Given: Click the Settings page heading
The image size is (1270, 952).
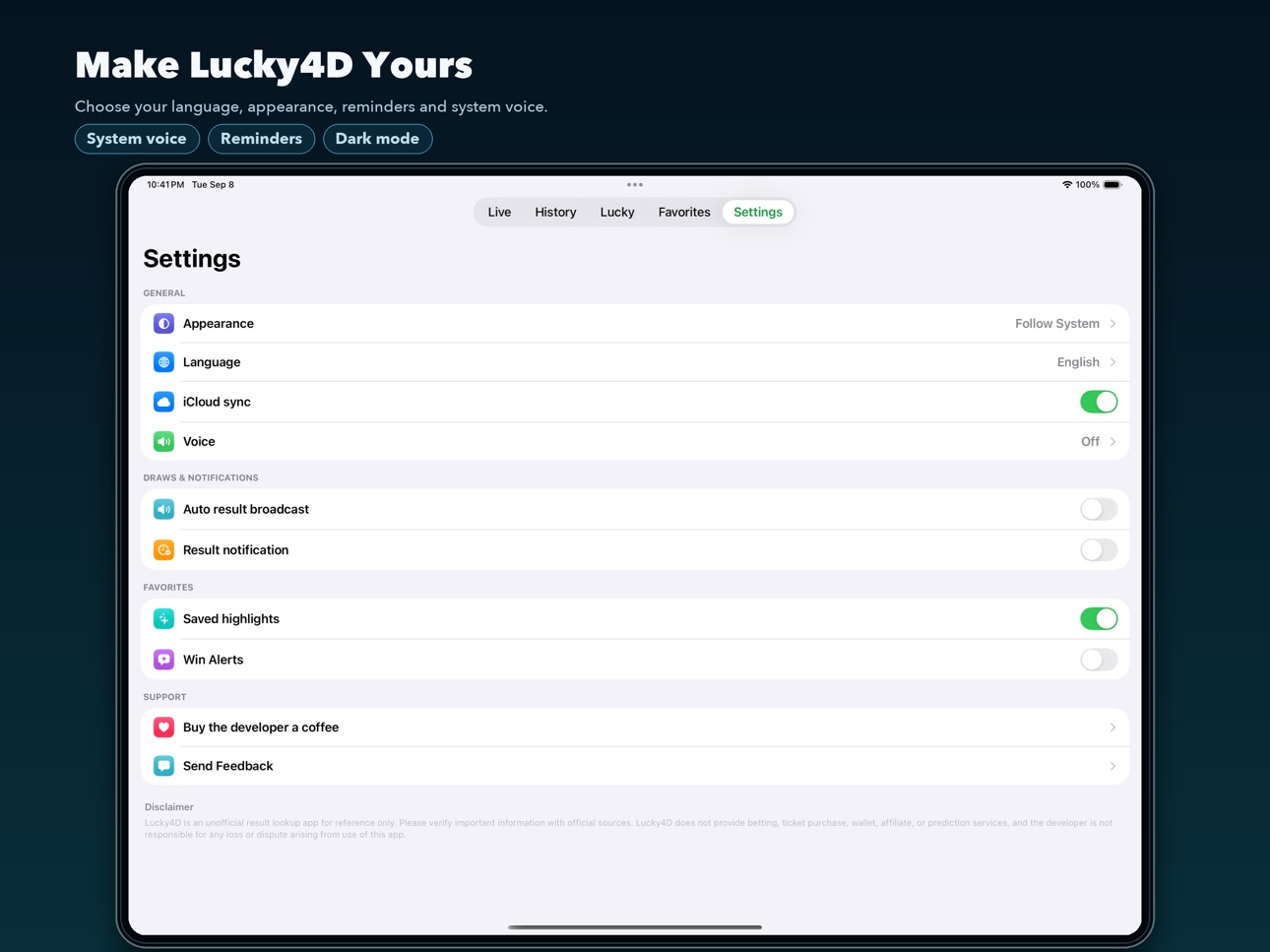Looking at the screenshot, I should [x=192, y=259].
